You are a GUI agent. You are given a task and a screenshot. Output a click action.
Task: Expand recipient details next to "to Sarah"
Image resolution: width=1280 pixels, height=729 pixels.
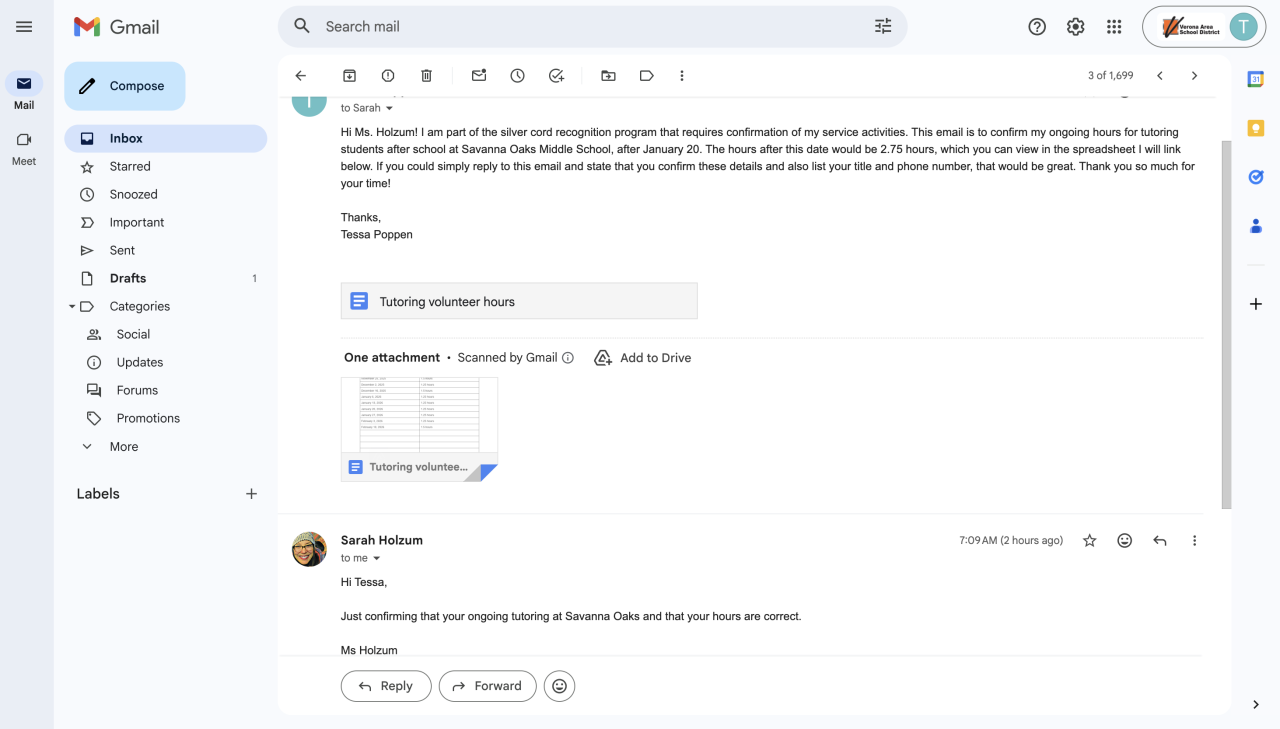(x=390, y=109)
